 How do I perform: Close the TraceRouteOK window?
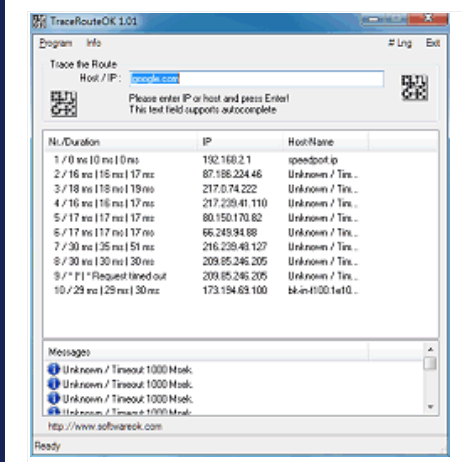429,19
